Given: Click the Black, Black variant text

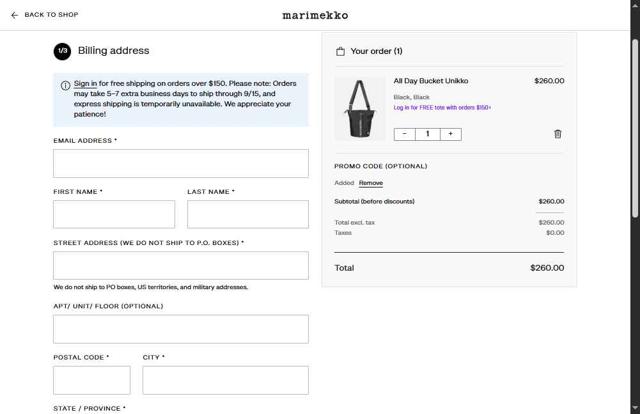Looking at the screenshot, I should point(411,97).
